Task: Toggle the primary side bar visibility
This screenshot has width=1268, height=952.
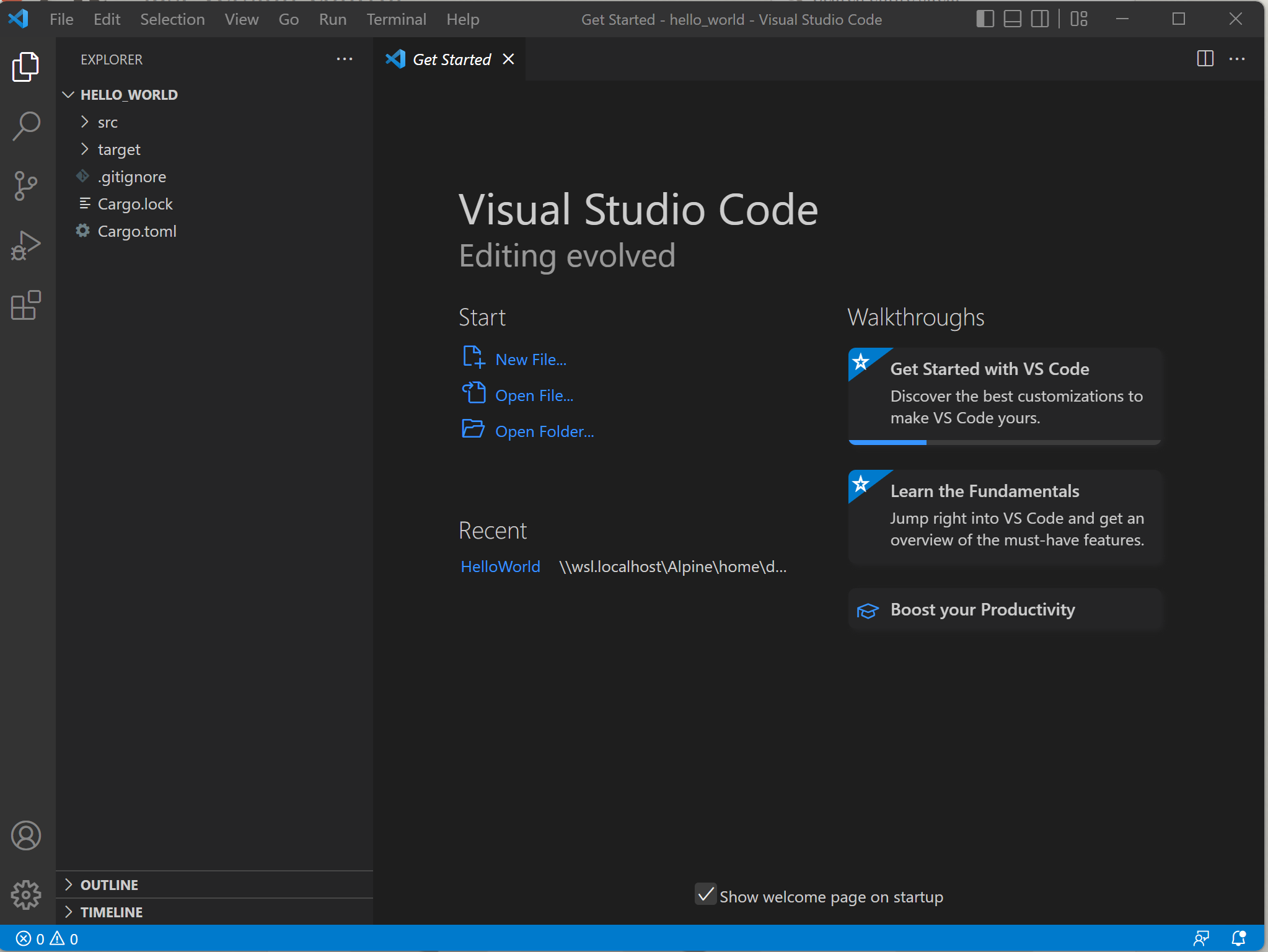Action: click(985, 19)
